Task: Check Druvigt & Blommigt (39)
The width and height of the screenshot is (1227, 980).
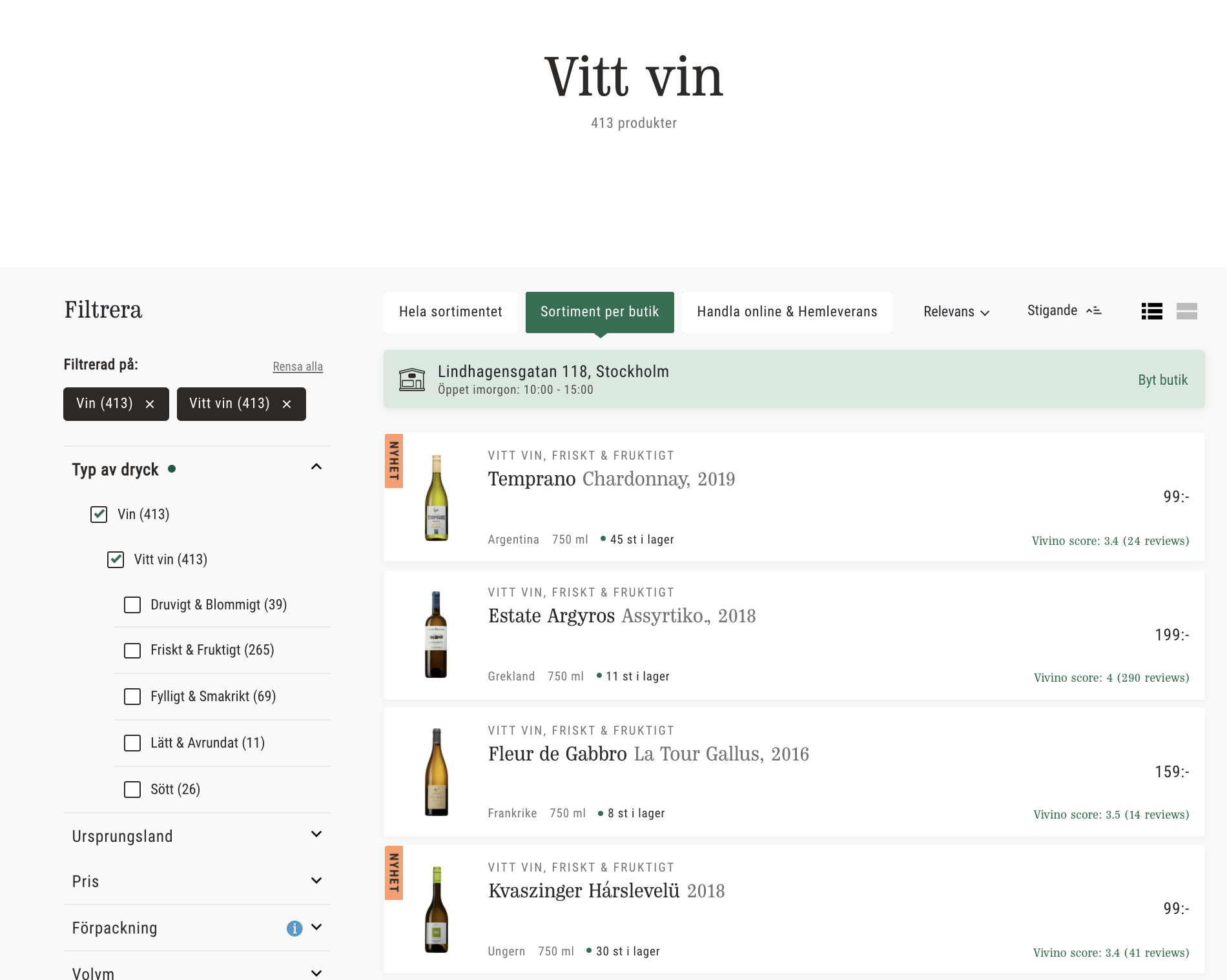Action: [x=132, y=605]
